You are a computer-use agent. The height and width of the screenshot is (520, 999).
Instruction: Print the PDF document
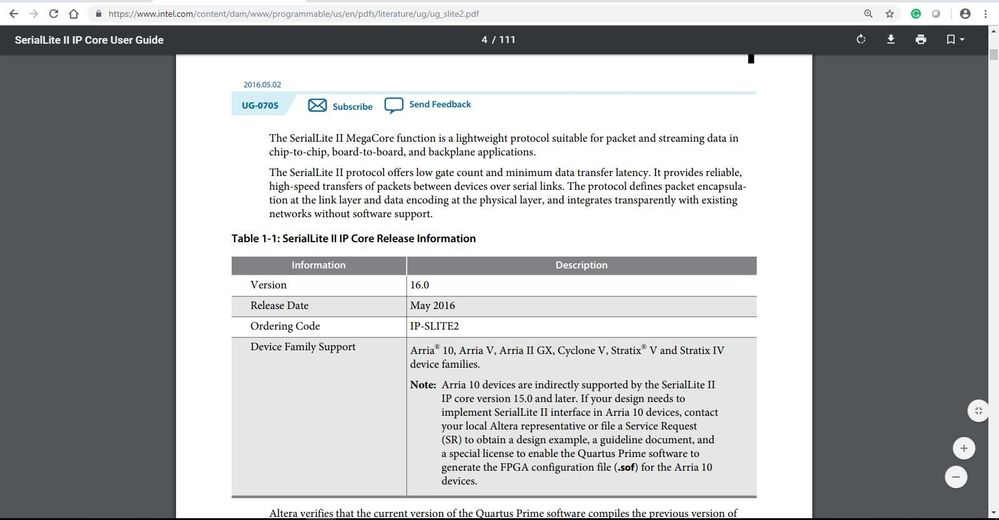tap(921, 40)
